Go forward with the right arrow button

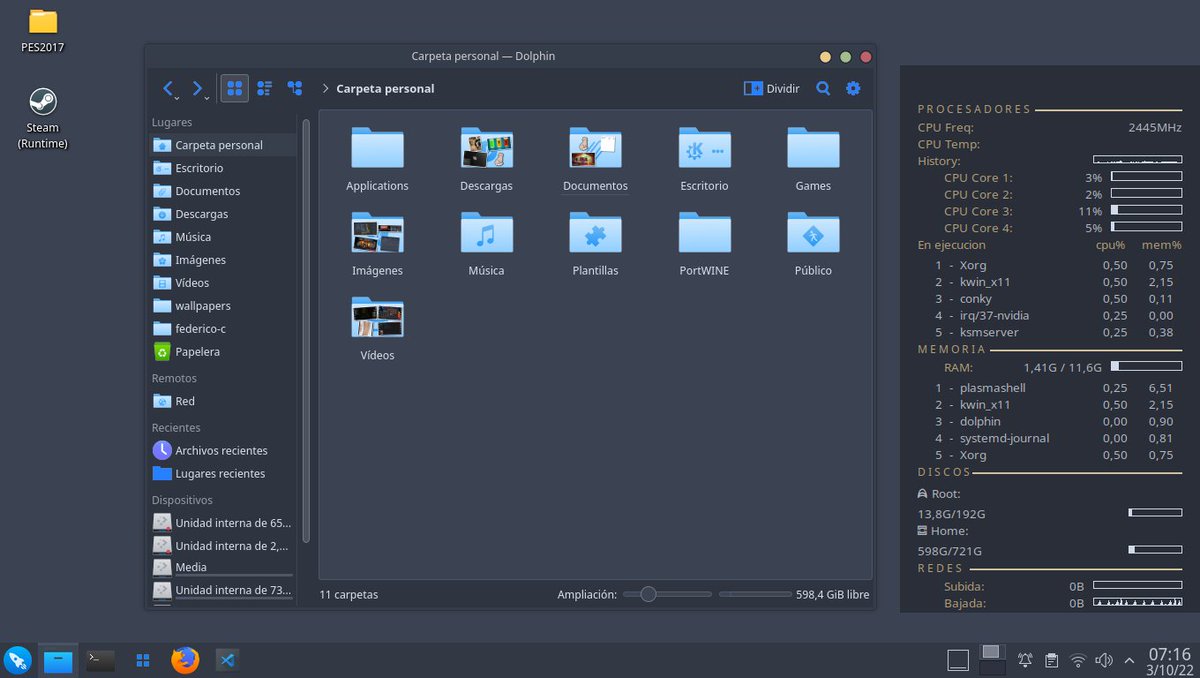coord(199,88)
